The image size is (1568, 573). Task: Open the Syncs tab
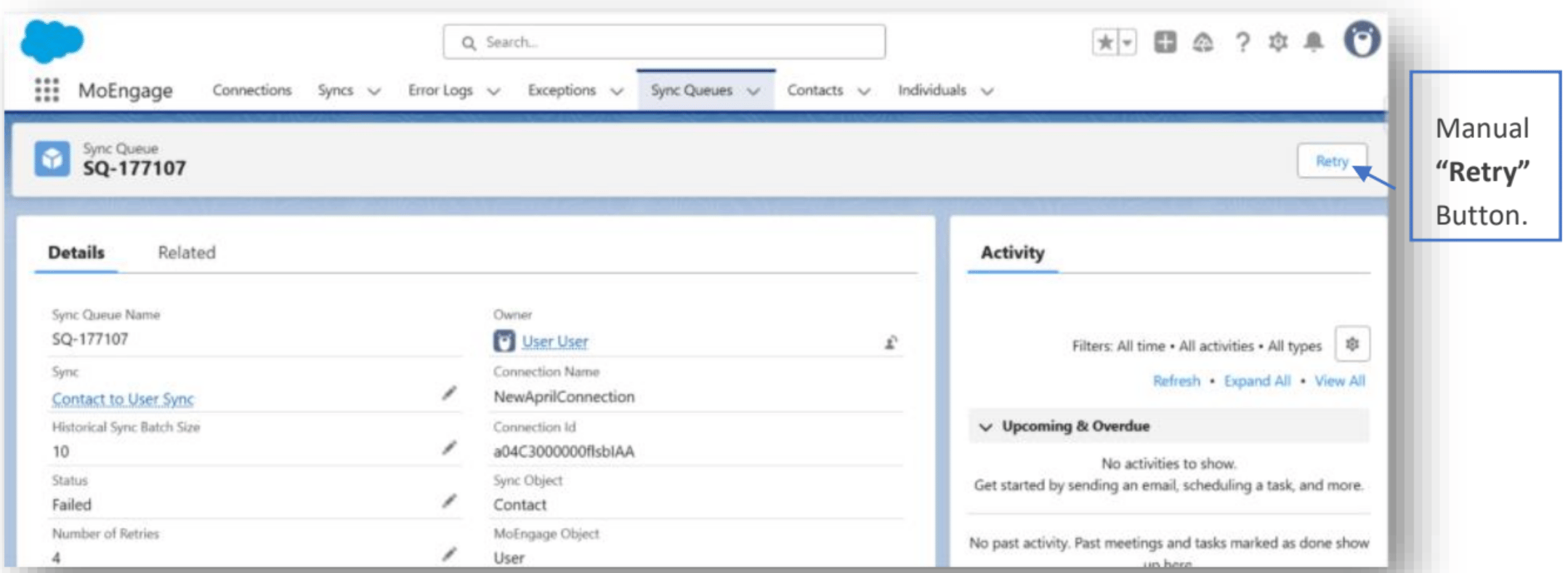pyautogui.click(x=335, y=90)
